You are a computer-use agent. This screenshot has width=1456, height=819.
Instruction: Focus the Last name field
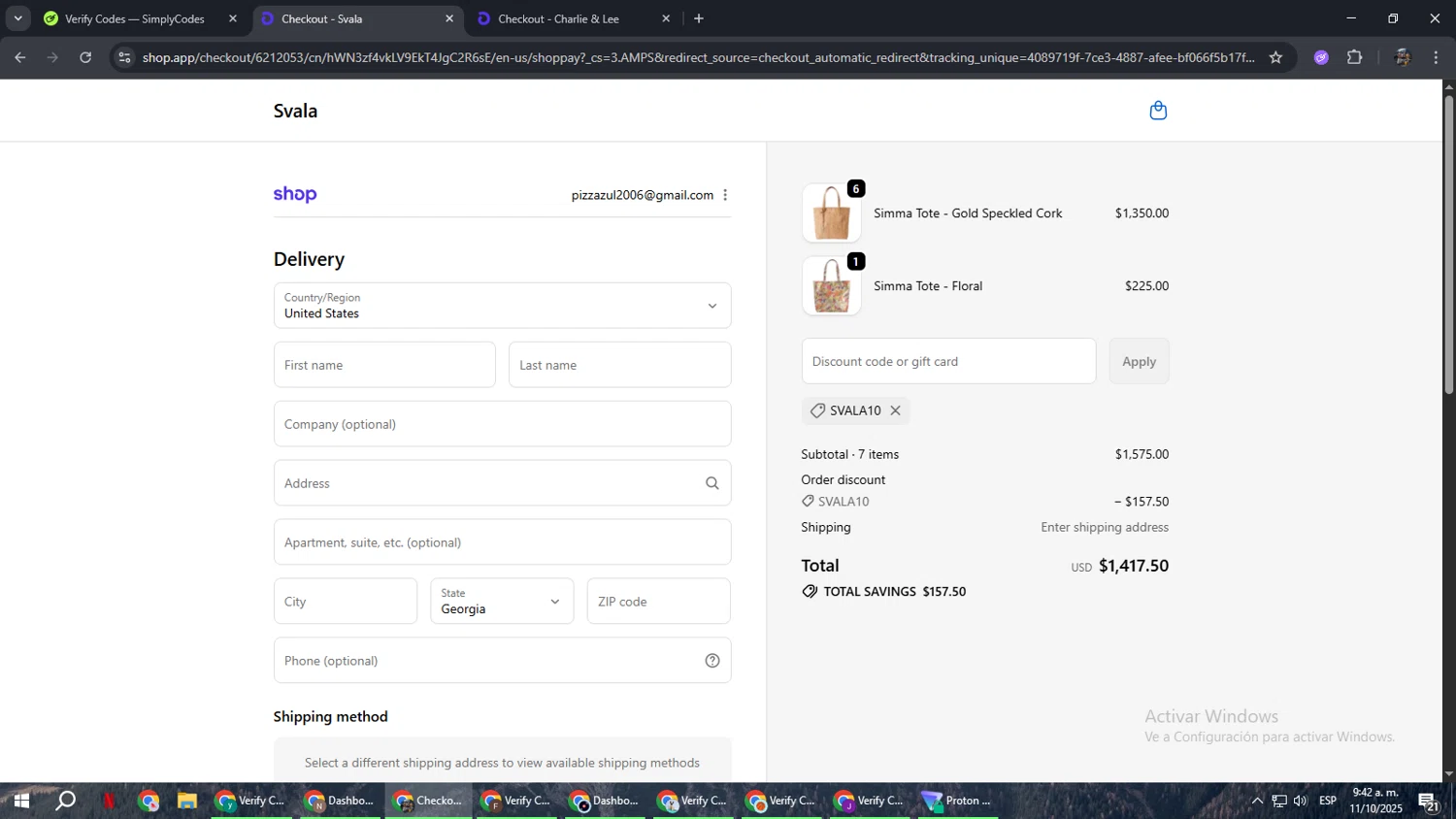[619, 365]
